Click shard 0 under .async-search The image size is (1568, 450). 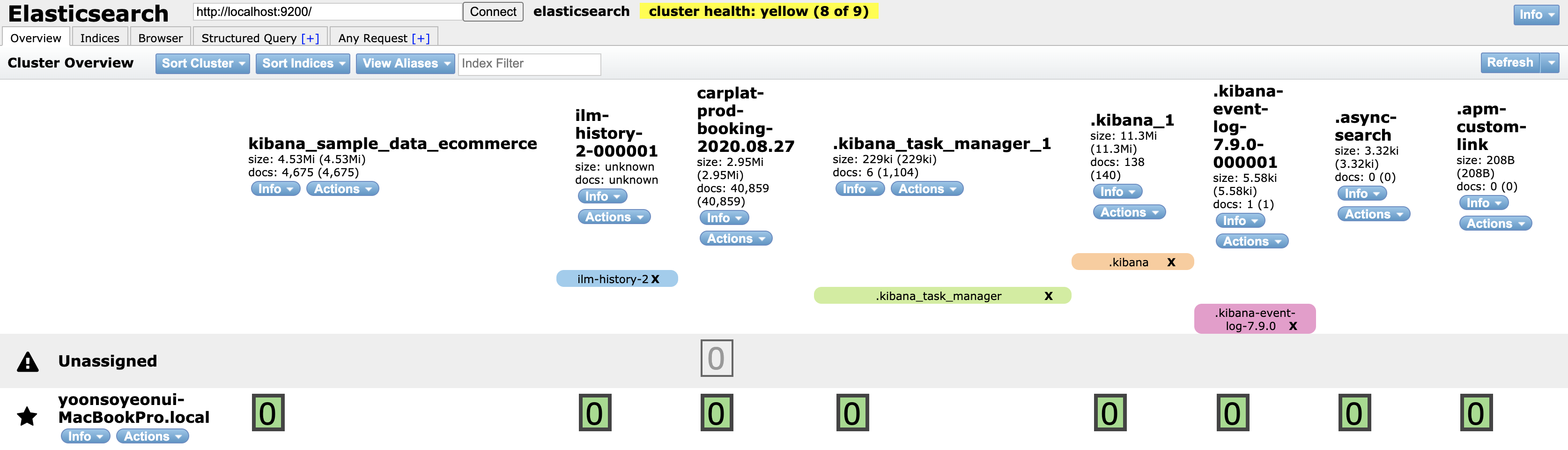[1354, 413]
